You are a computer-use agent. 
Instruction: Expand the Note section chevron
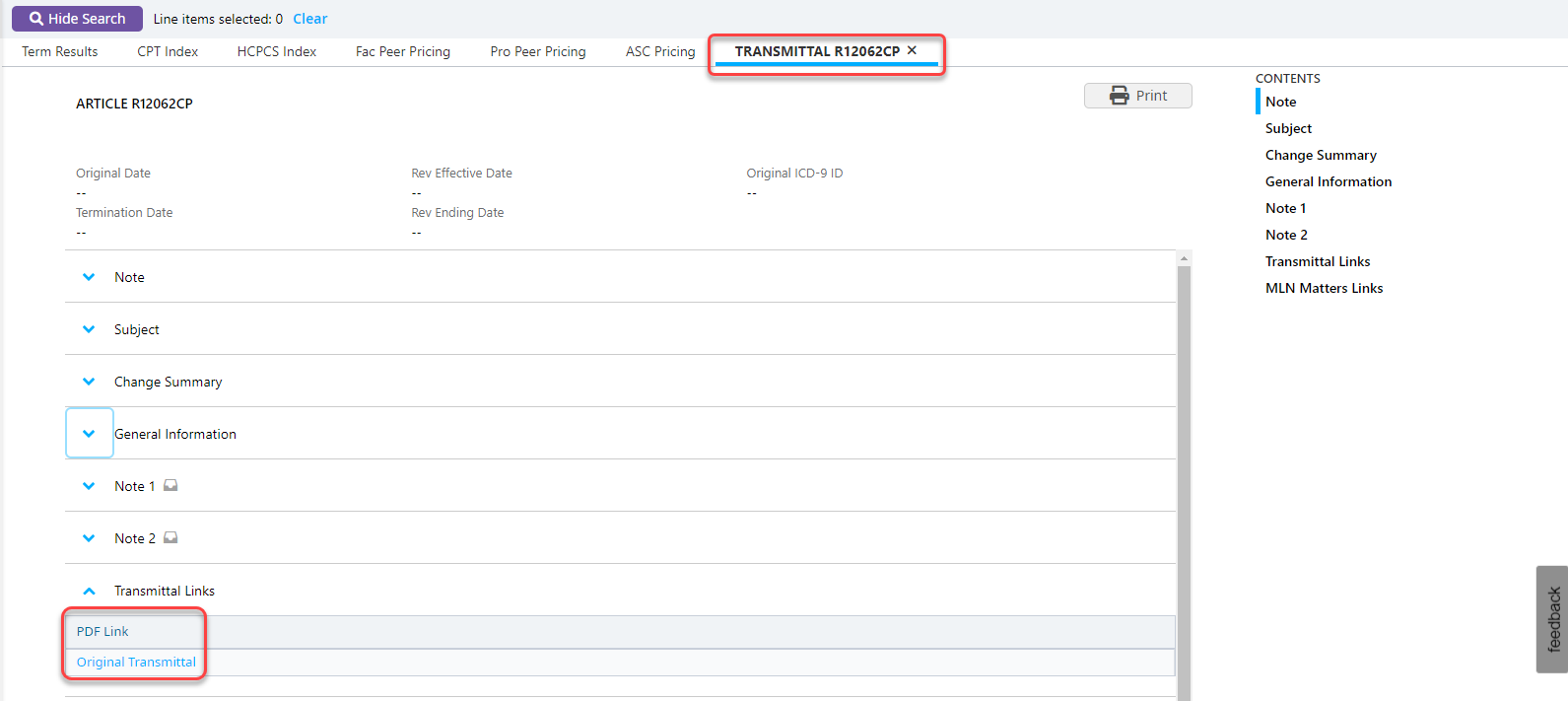pos(89,277)
